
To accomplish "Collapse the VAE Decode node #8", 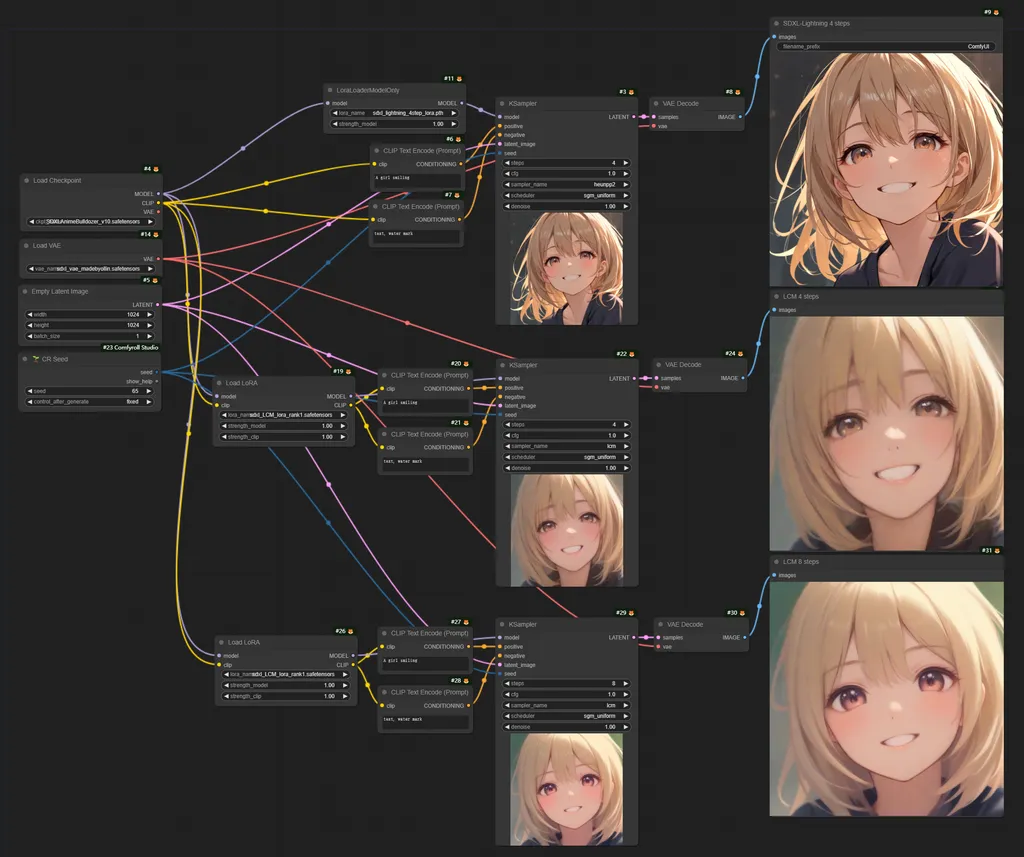I will click(x=656, y=103).
